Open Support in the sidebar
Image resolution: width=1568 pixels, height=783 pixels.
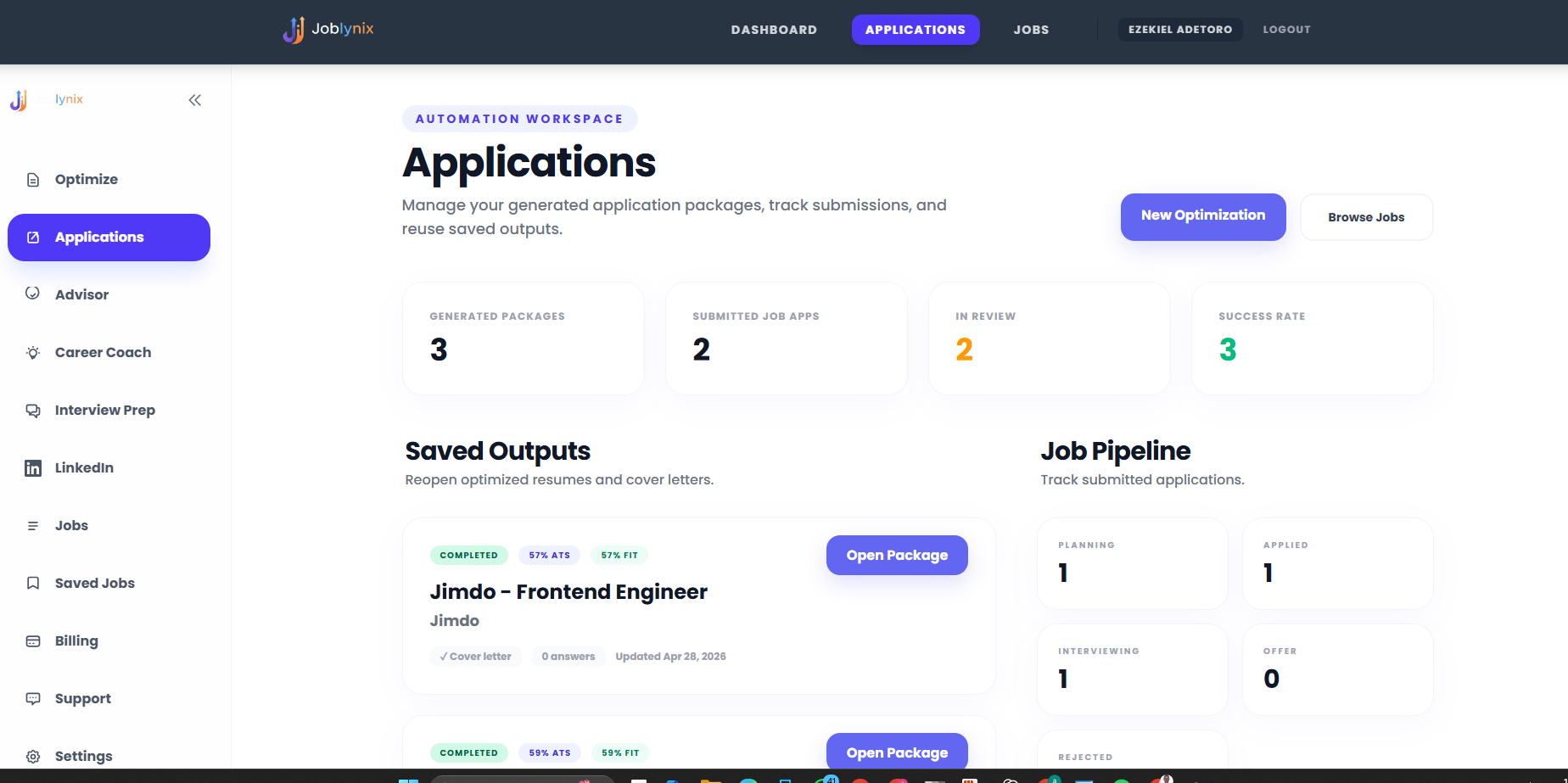(82, 698)
